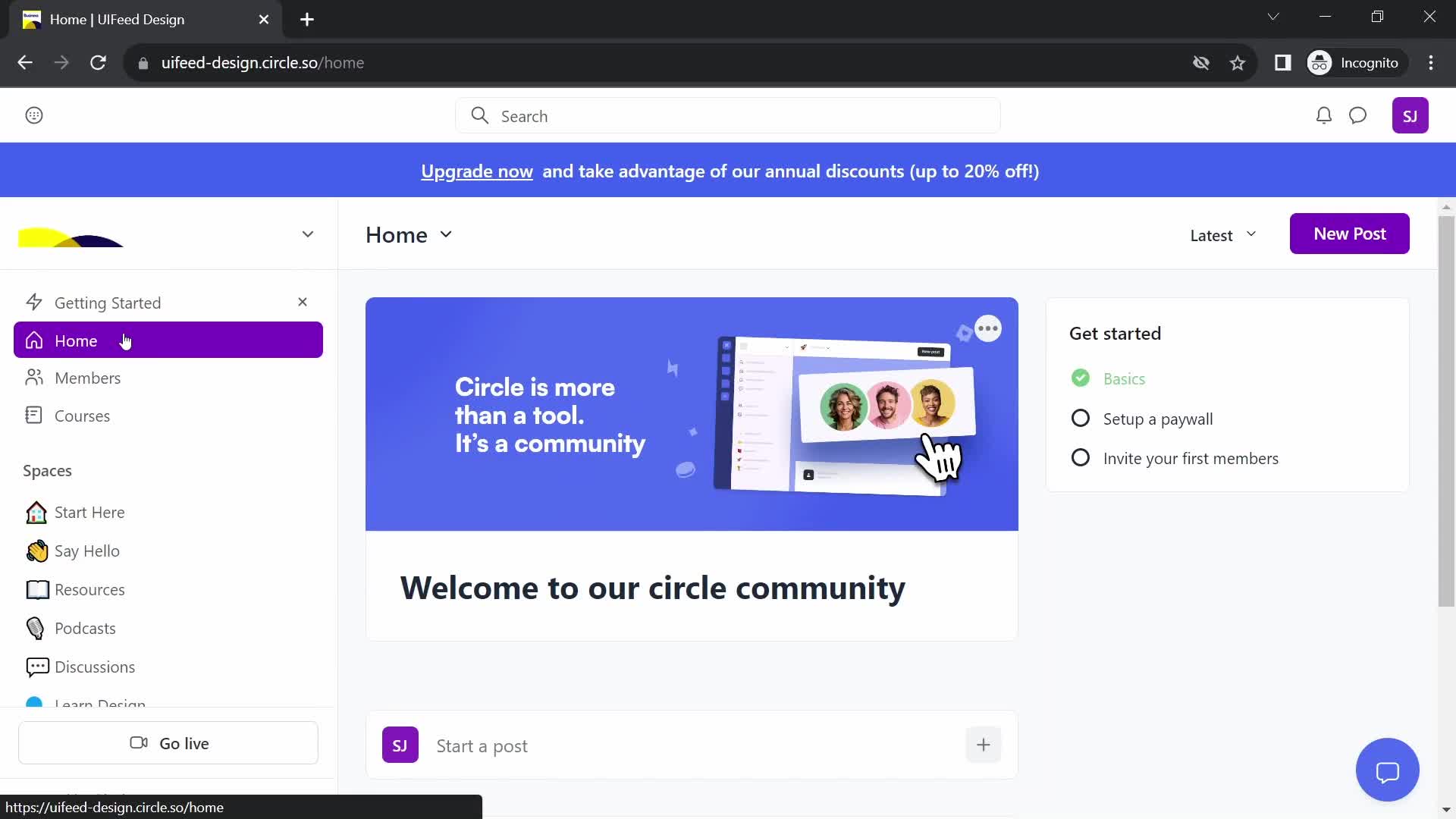The image size is (1456, 819).
Task: Click the chat support bubble icon
Action: pyautogui.click(x=1389, y=770)
